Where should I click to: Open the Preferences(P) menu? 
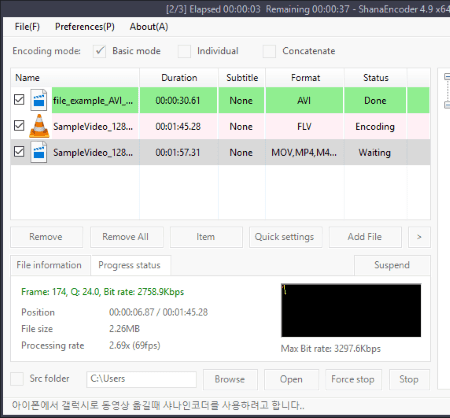pos(85,27)
